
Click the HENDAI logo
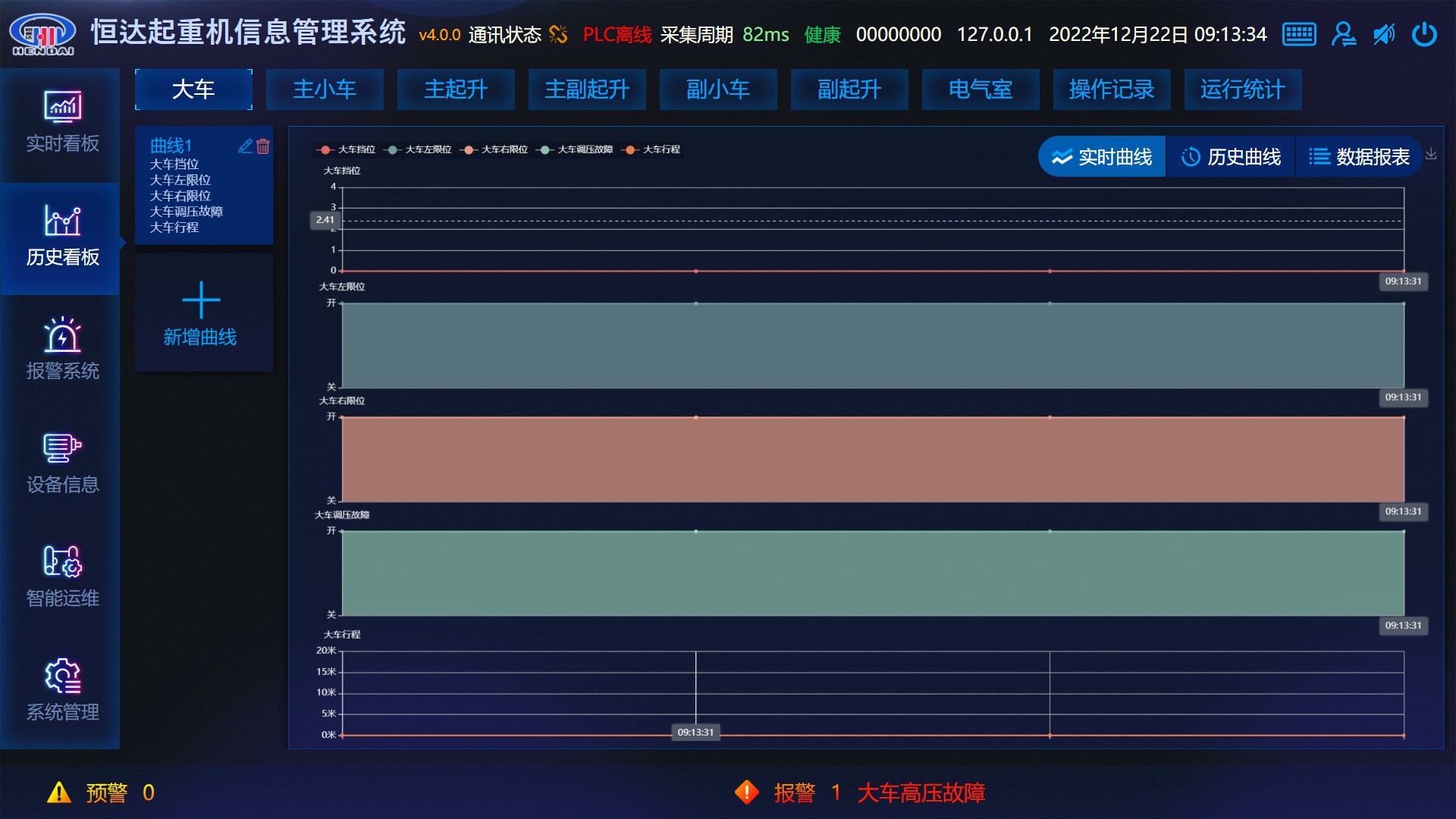tap(42, 35)
